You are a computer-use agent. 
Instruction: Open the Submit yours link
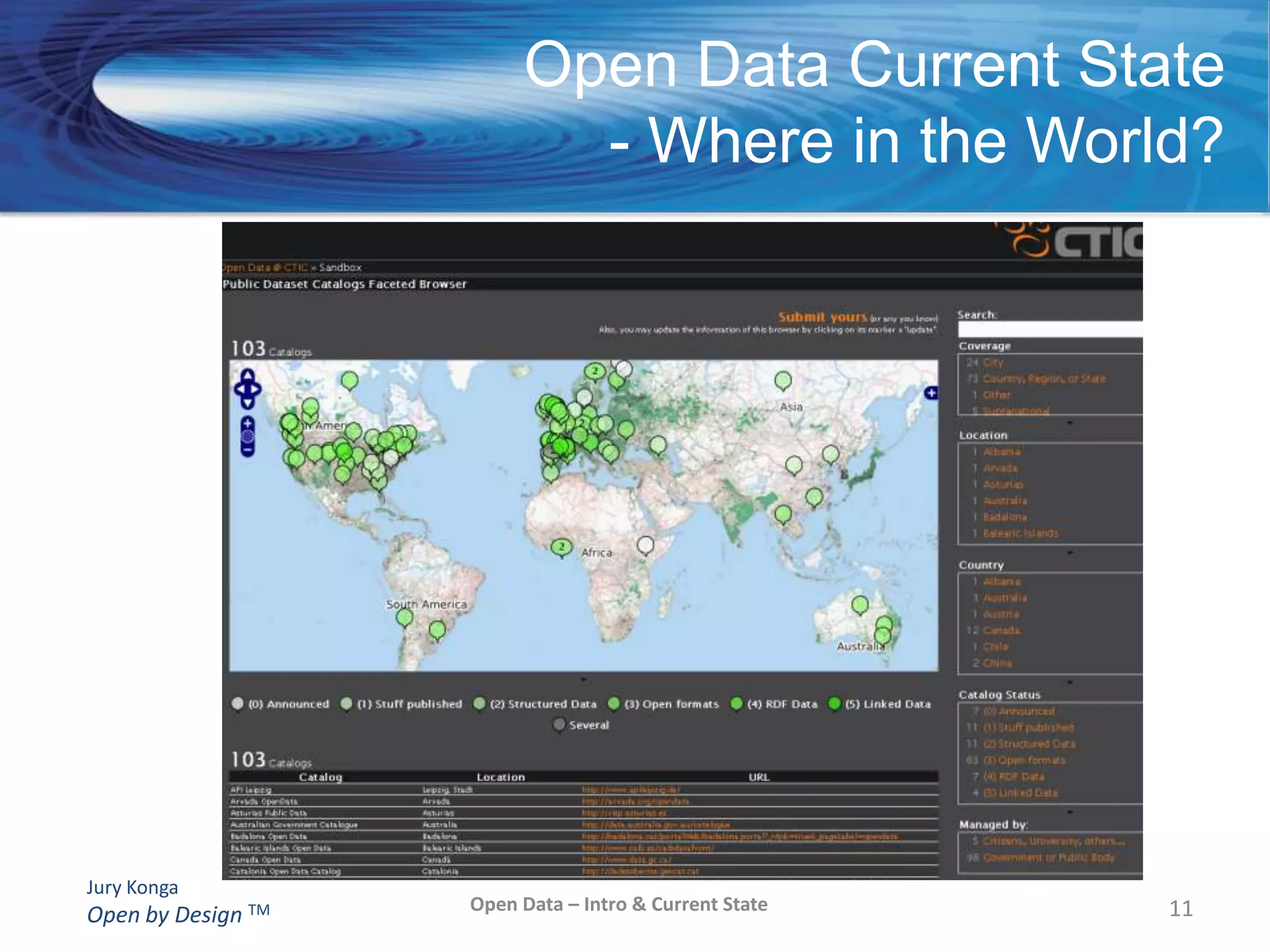pyautogui.click(x=823, y=317)
